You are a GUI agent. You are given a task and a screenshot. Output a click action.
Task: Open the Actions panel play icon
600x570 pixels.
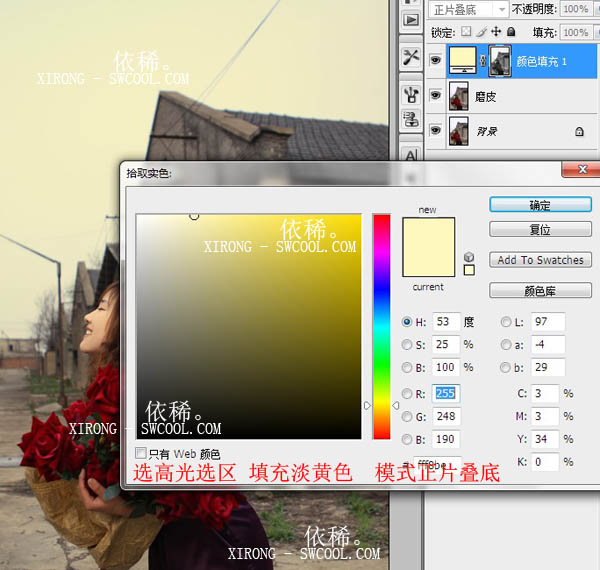[411, 19]
